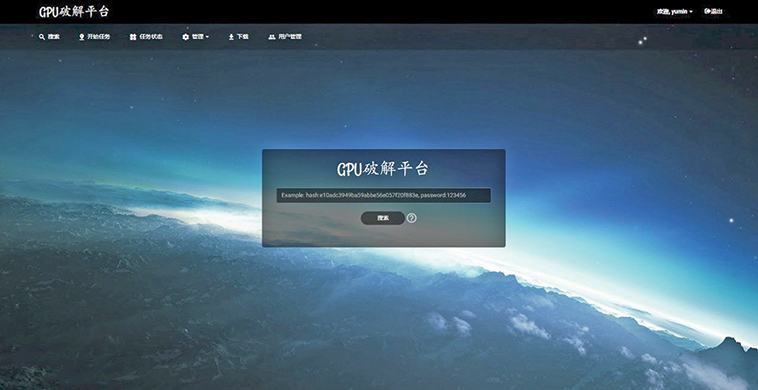Click the grid icon next to 任务状态
The image size is (758, 390).
tap(133, 37)
